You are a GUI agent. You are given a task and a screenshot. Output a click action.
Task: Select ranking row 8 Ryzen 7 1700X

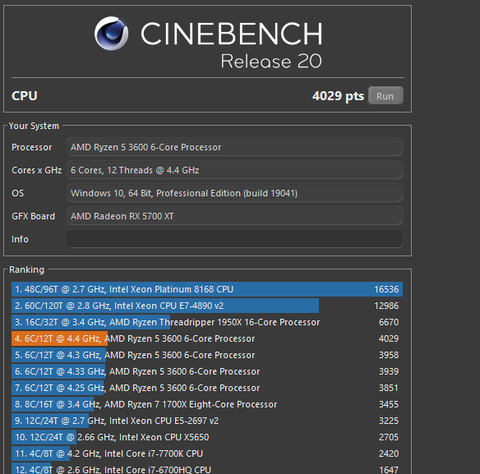click(x=207, y=404)
